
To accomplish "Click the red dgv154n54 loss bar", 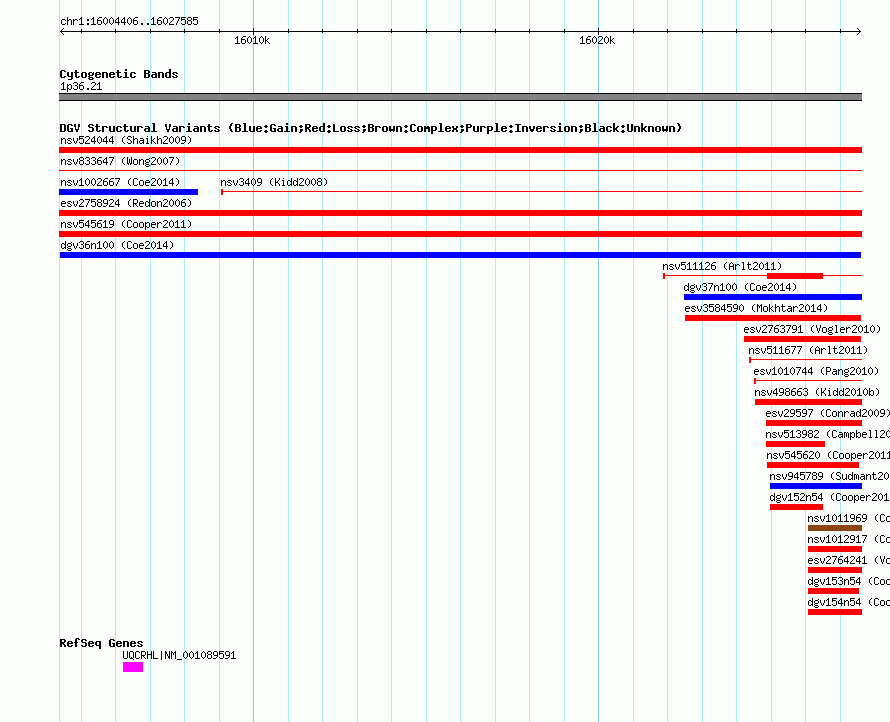I will pos(835,612).
